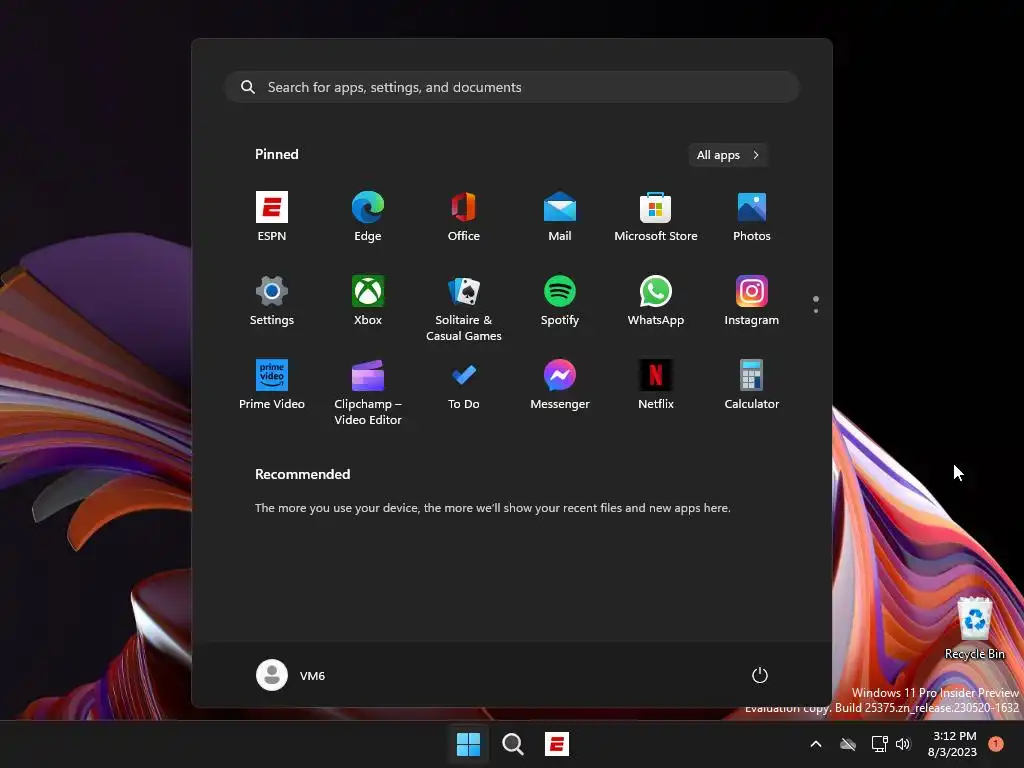The width and height of the screenshot is (1024, 768).
Task: Open the Office app
Action: (x=464, y=217)
